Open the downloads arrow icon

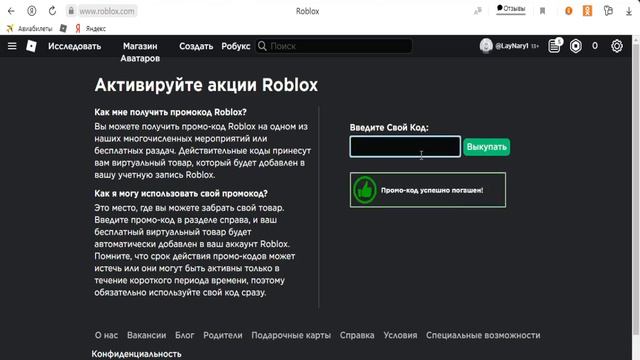pos(629,11)
